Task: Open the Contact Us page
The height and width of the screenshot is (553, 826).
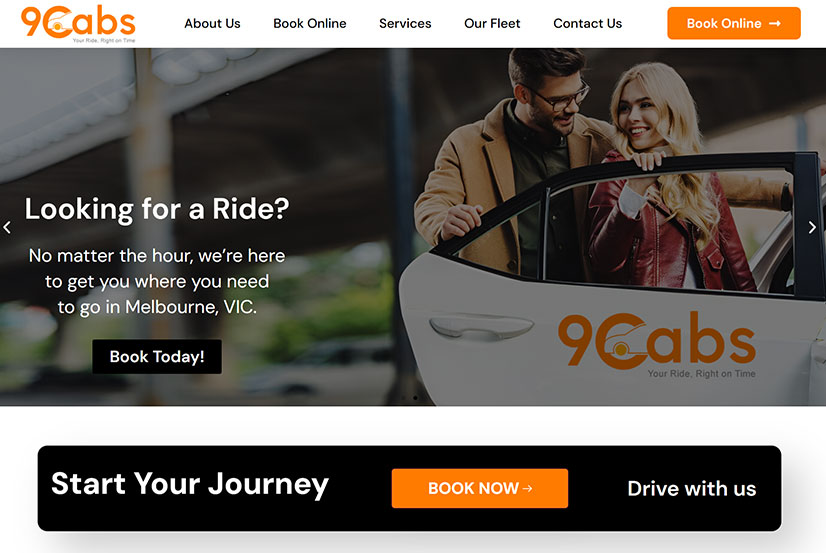Action: tap(587, 24)
